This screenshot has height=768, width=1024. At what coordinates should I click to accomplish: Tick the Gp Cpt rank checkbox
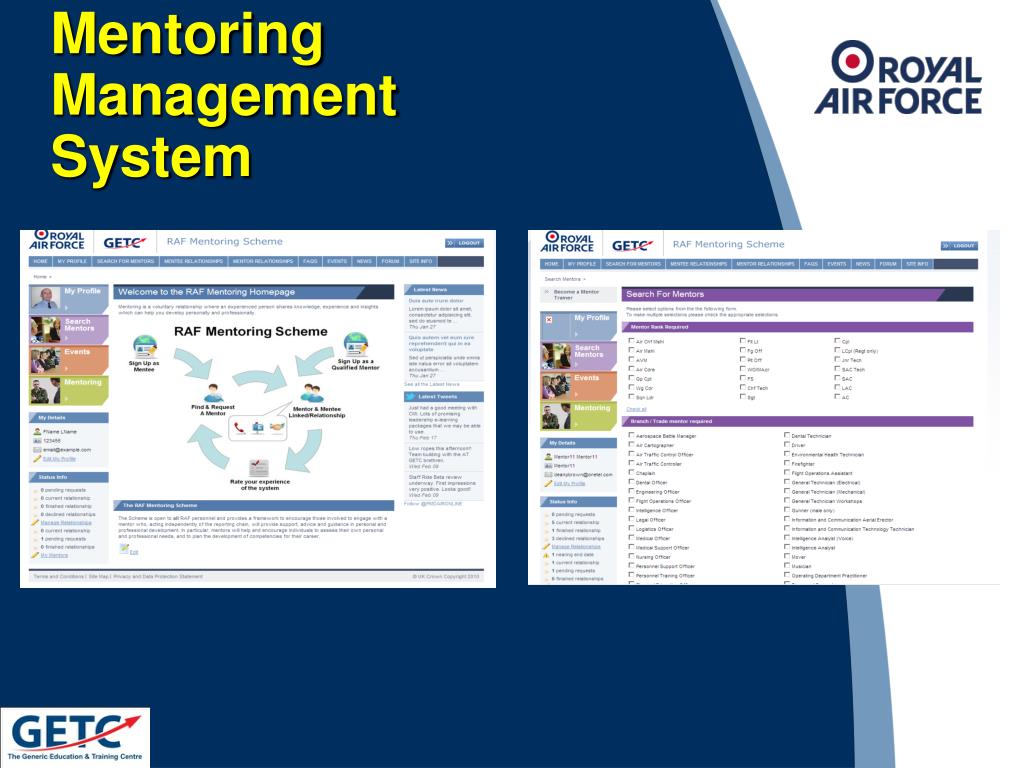pyautogui.click(x=632, y=377)
